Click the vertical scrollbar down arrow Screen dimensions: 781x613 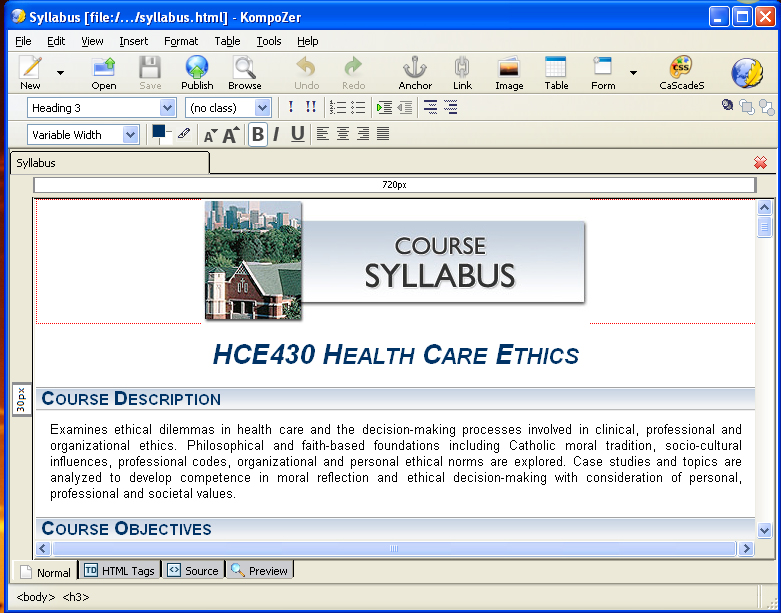point(765,530)
